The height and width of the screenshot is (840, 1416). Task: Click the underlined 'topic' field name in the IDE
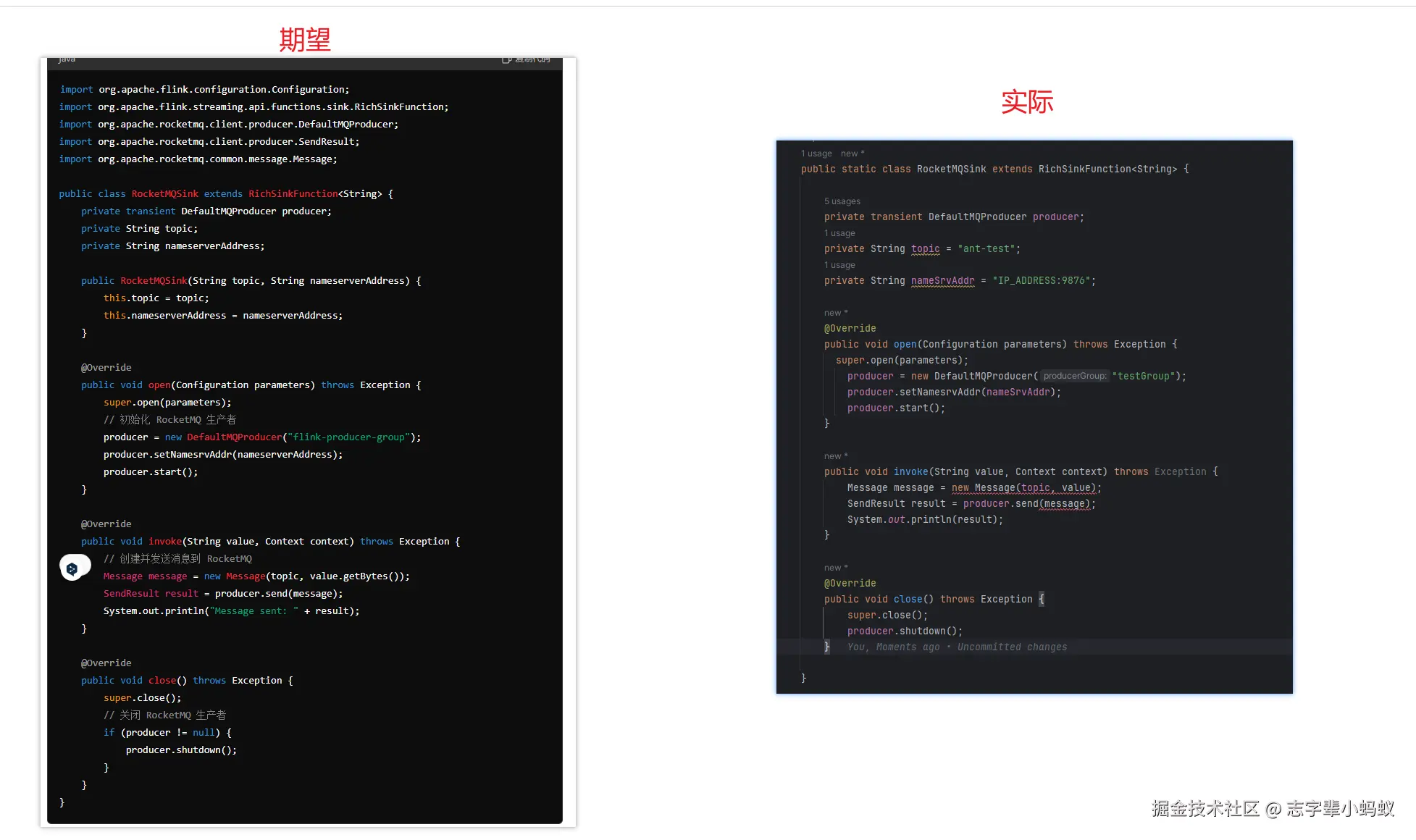[925, 248]
